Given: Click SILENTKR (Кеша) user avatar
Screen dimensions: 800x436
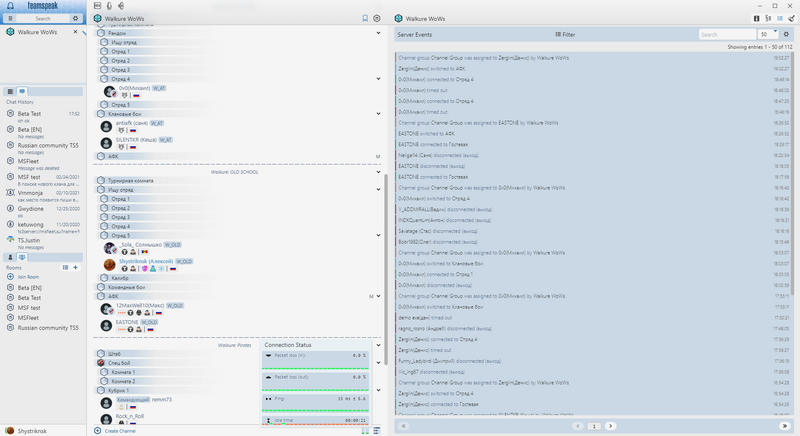Looking at the screenshot, I should [x=106, y=143].
